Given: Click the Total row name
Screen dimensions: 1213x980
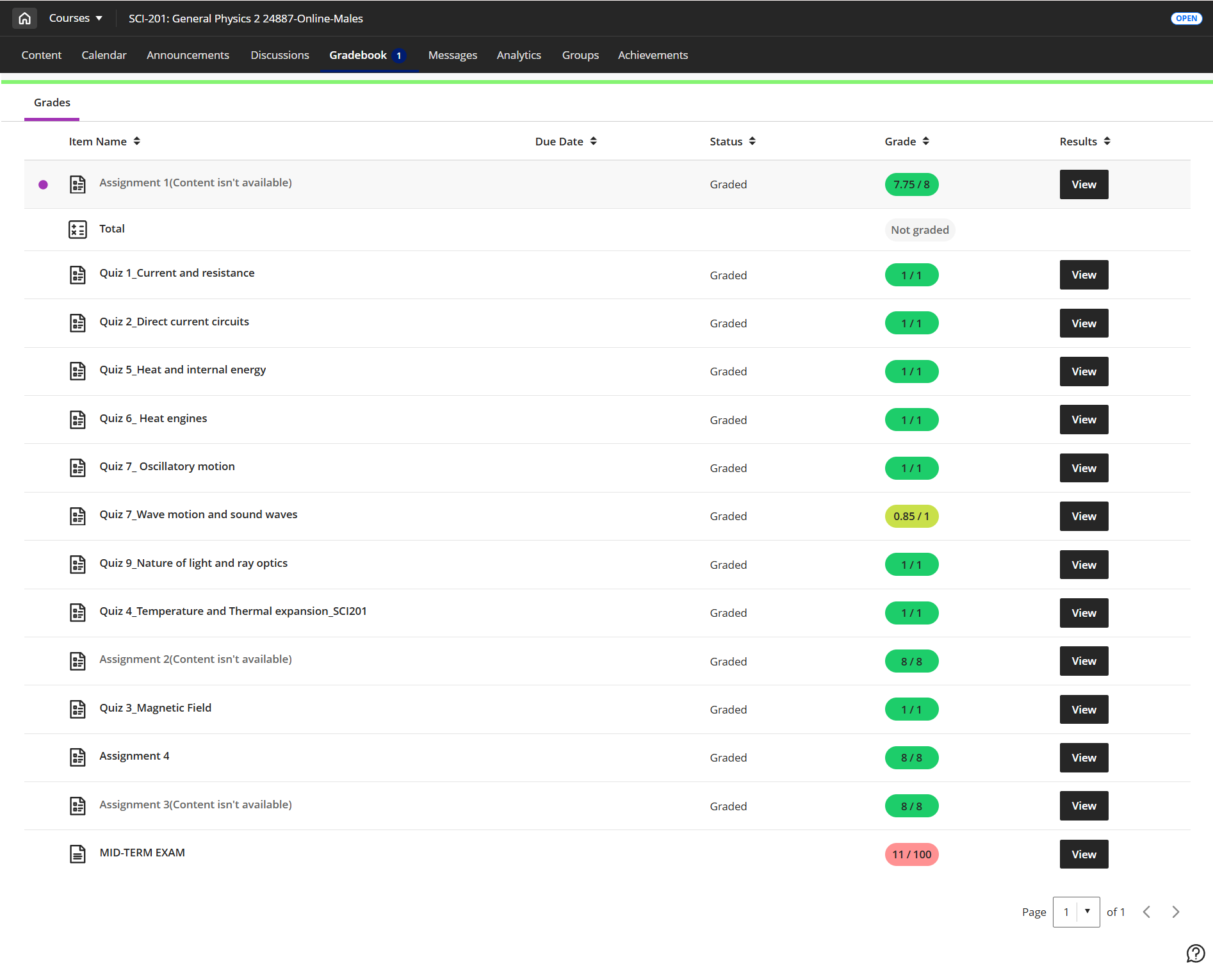Looking at the screenshot, I should pyautogui.click(x=112, y=229).
